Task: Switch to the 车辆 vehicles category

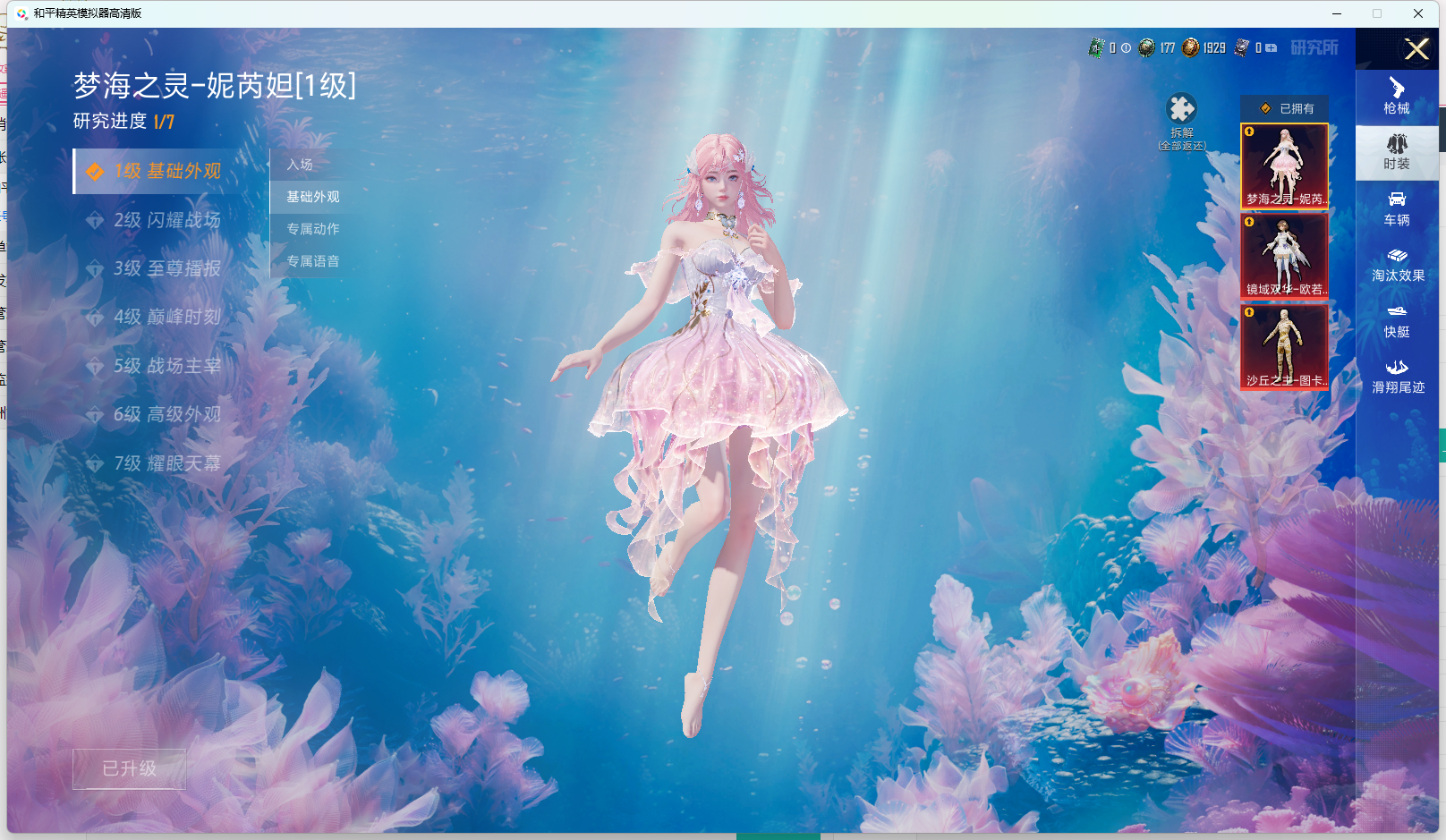Action: (1396, 208)
